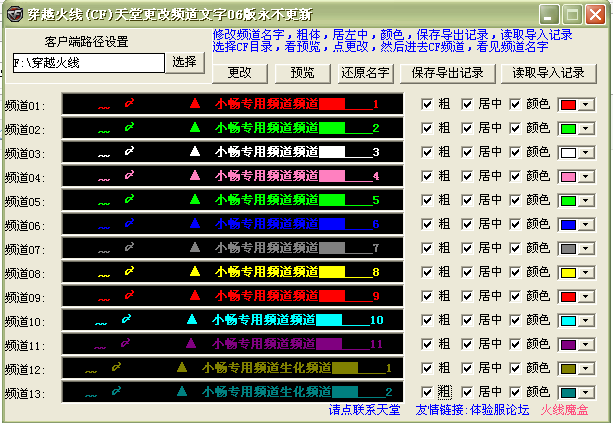Viewport: 613px width, 423px height.
Task: Close the window with the red X
Action: click(595, 15)
